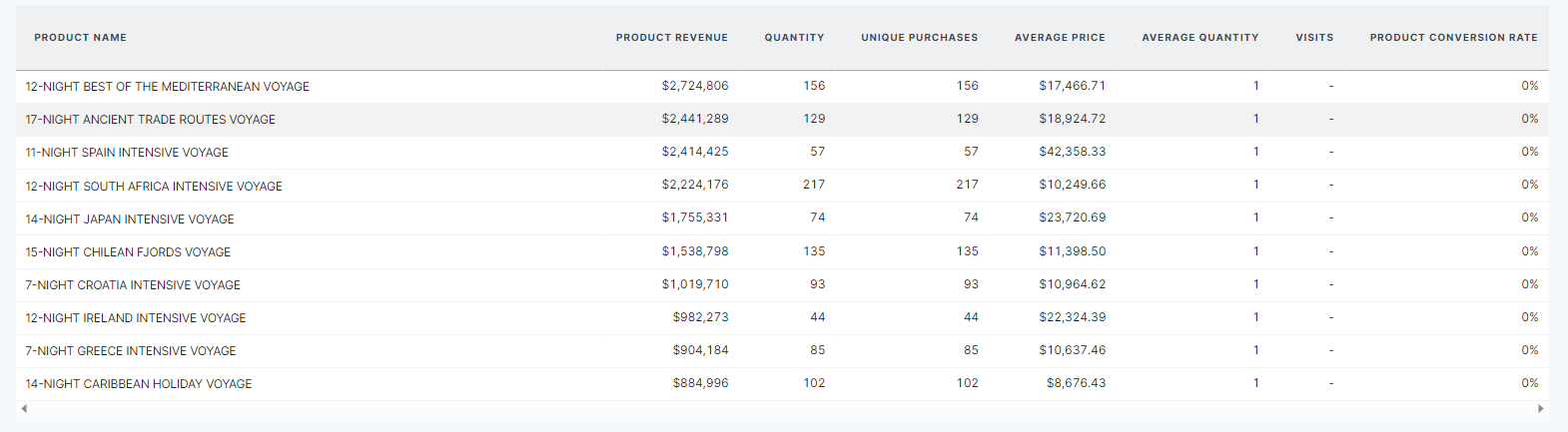Select 11-Night Spain Intensive Voyage product
Image resolution: width=1568 pixels, height=432 pixels.
coord(127,153)
